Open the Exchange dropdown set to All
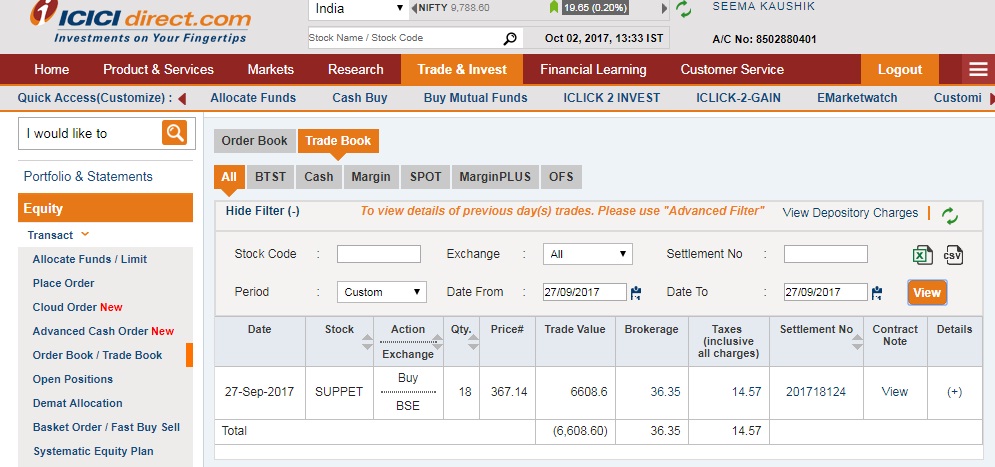Screen dimensions: 995x467 [x=588, y=254]
